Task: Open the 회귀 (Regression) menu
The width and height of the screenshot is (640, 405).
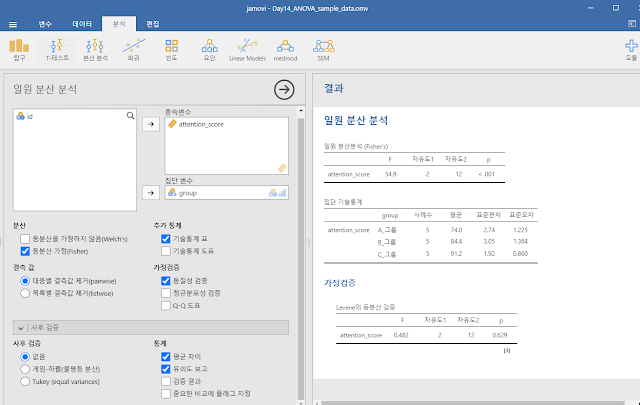Action: click(x=133, y=50)
